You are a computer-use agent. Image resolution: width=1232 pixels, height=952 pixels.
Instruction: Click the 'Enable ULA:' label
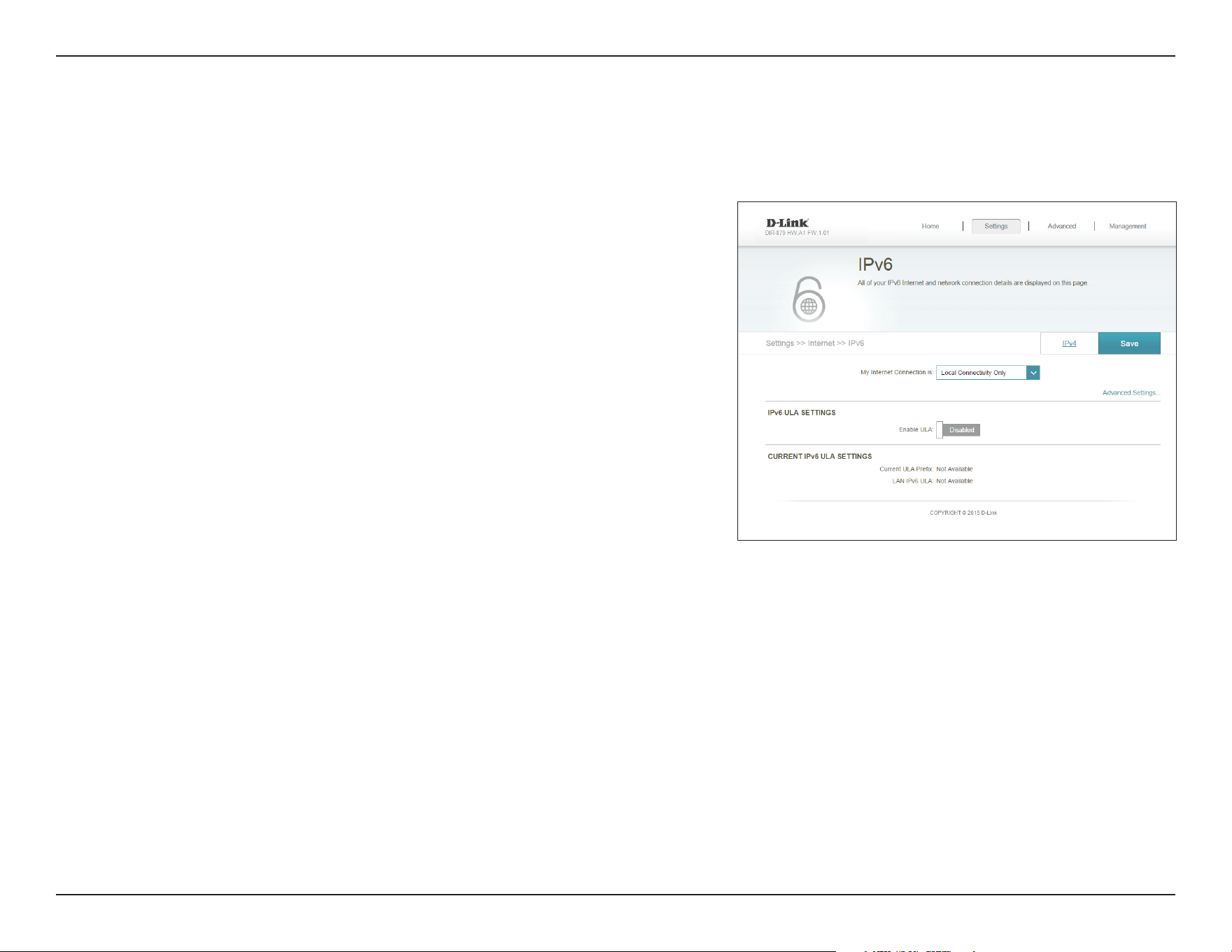click(x=916, y=430)
